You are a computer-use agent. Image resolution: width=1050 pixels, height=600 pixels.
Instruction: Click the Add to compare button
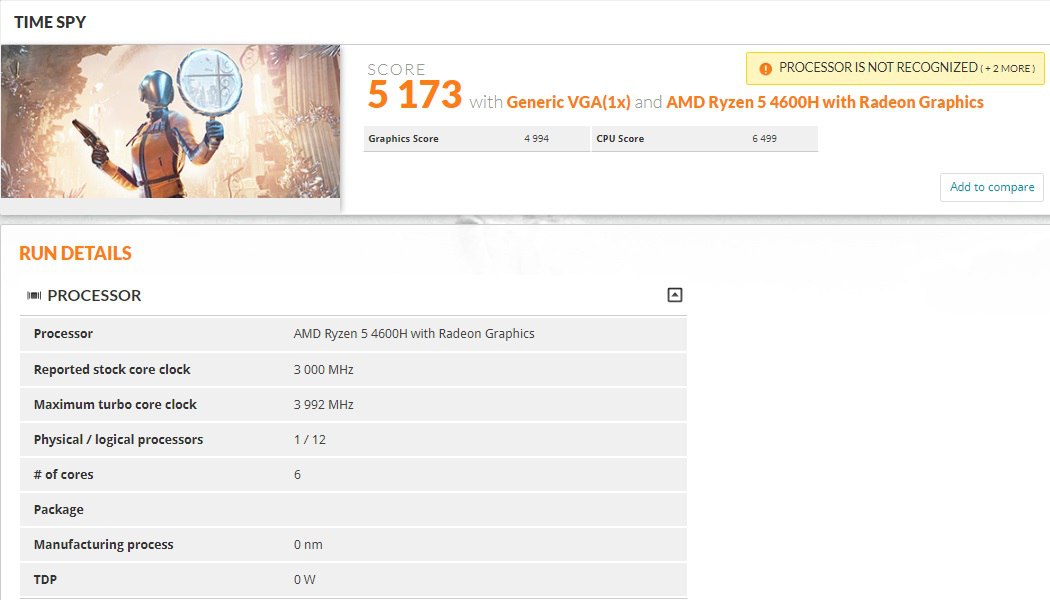[x=992, y=187]
